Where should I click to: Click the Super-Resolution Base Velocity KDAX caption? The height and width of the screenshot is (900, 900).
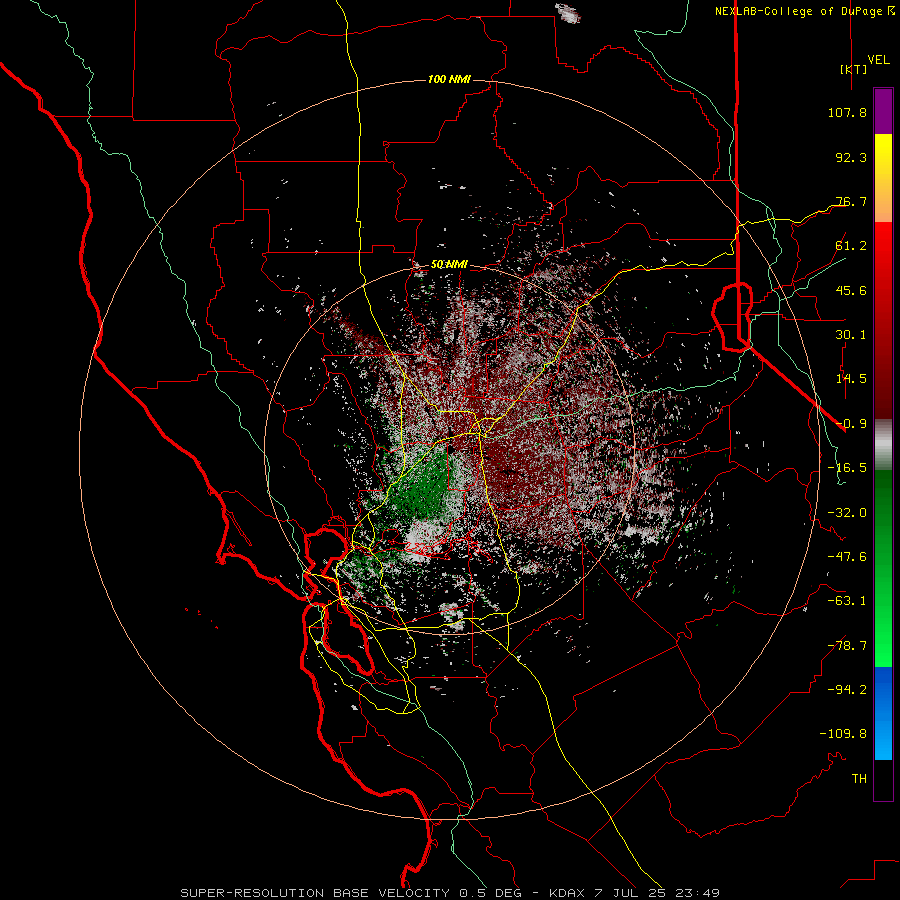click(450, 893)
